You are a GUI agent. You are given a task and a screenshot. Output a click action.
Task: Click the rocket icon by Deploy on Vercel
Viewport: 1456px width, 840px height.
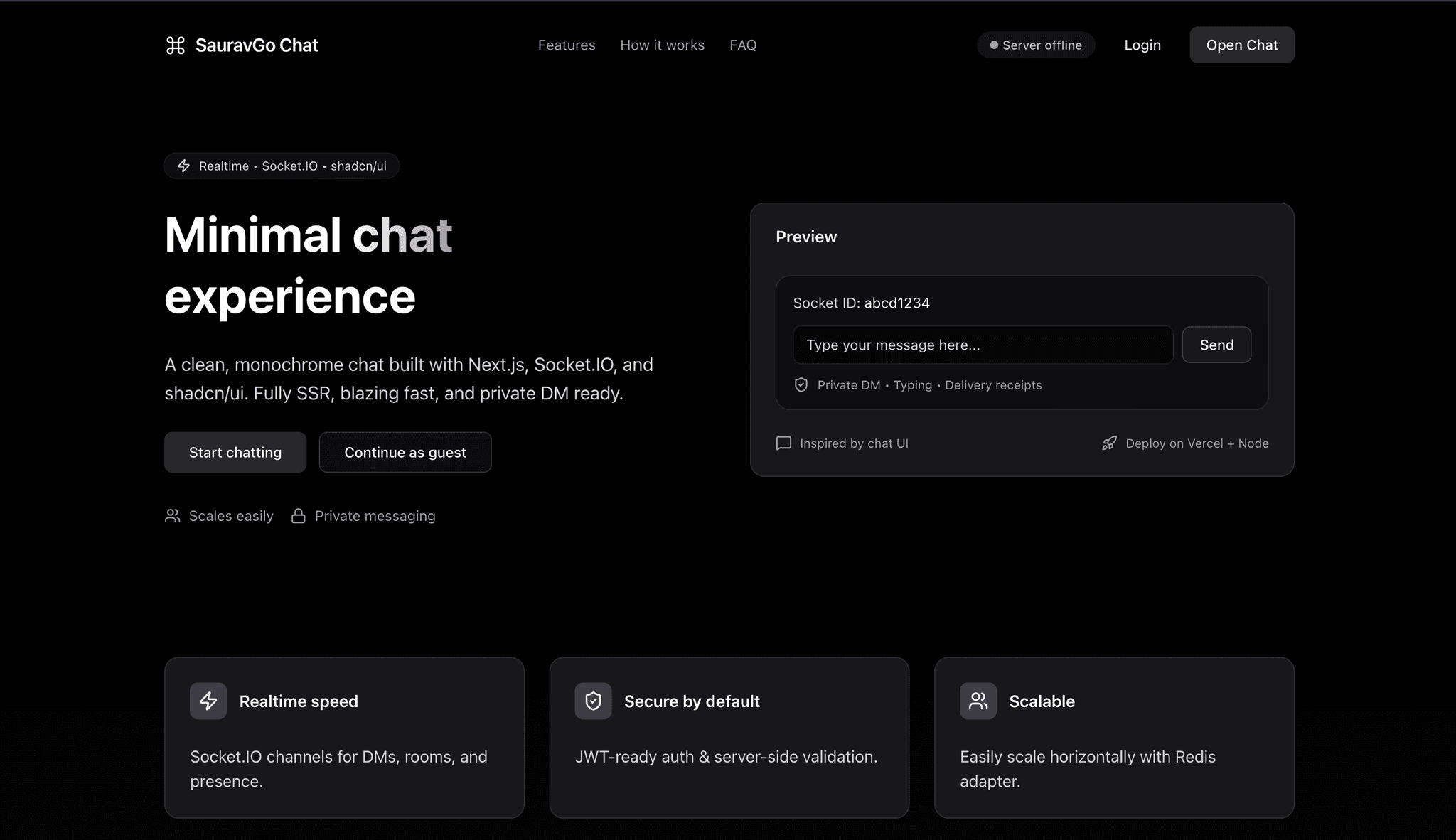(x=1109, y=443)
